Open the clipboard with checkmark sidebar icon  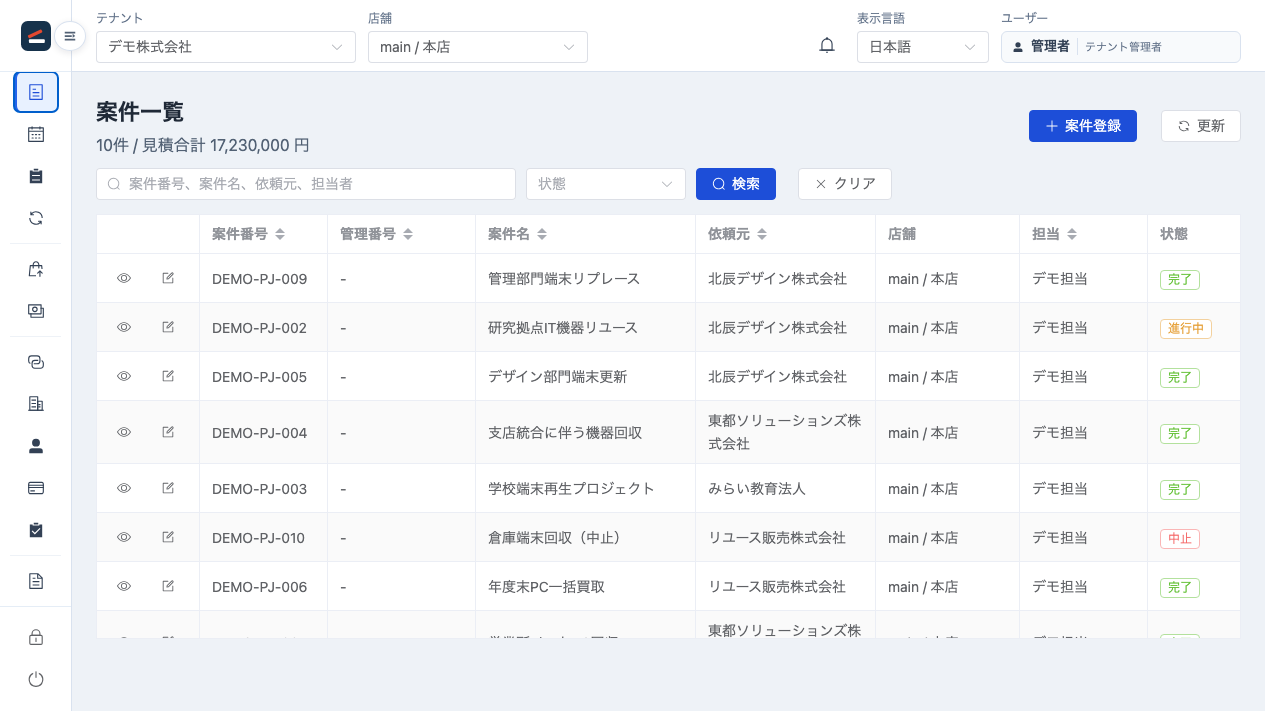[x=36, y=530]
